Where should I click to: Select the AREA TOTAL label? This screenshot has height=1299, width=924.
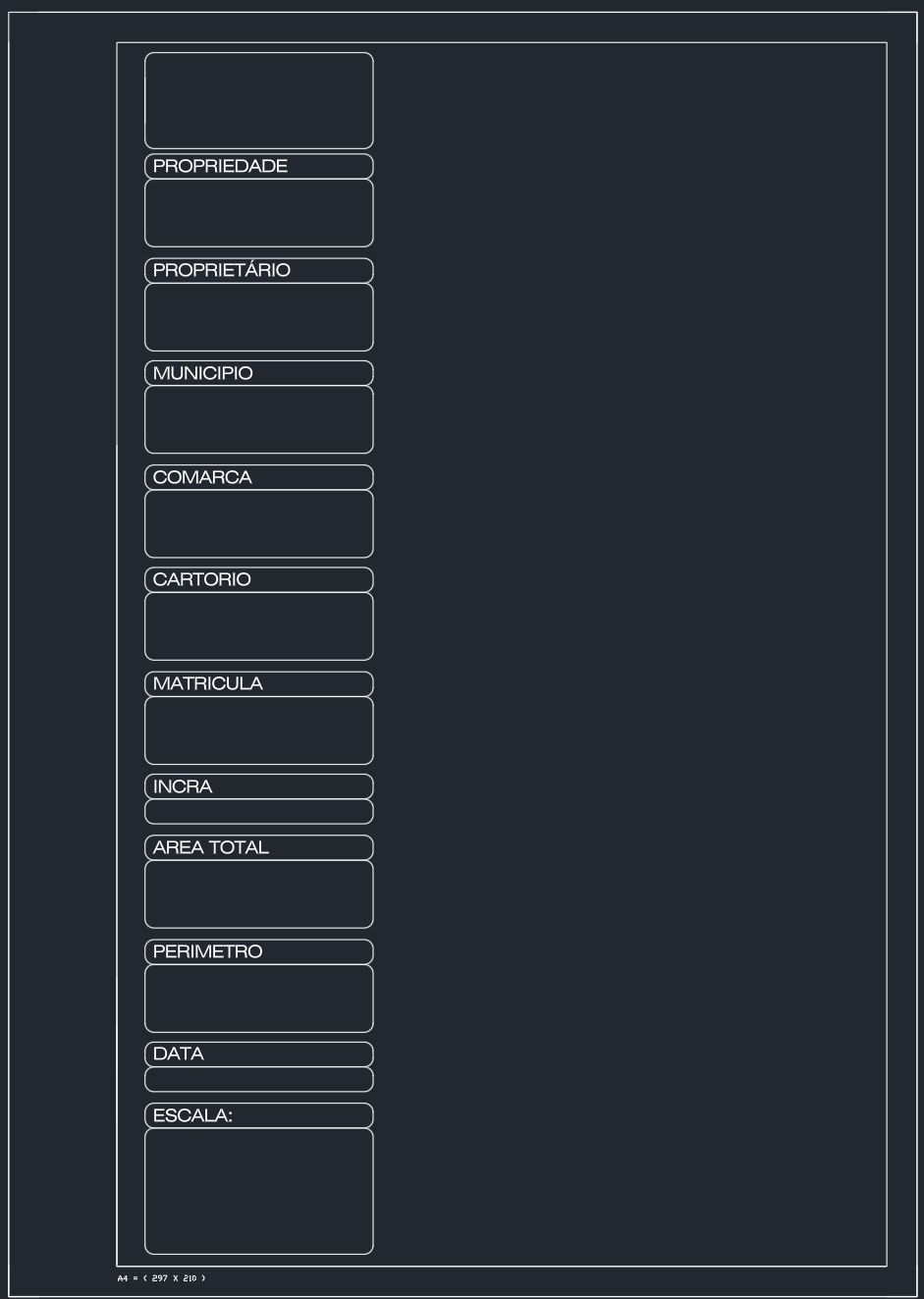(211, 847)
